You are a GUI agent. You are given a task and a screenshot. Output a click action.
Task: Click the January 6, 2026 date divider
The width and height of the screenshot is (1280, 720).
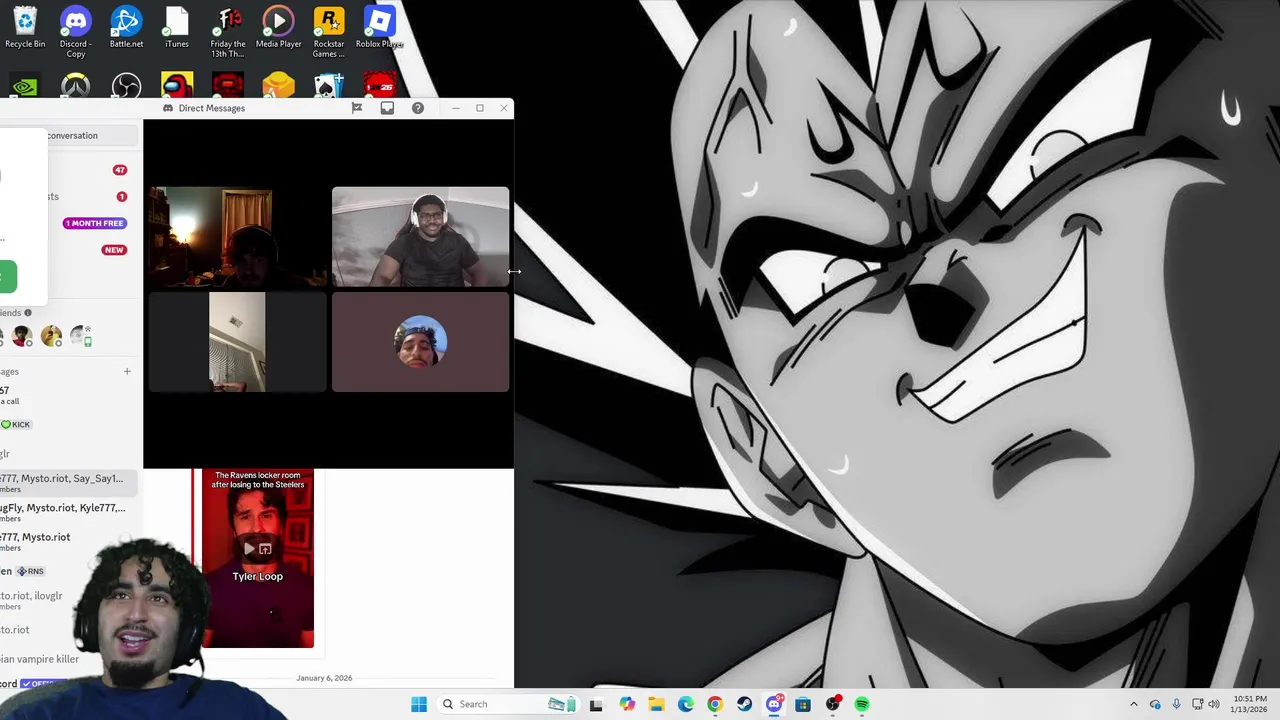coord(324,678)
